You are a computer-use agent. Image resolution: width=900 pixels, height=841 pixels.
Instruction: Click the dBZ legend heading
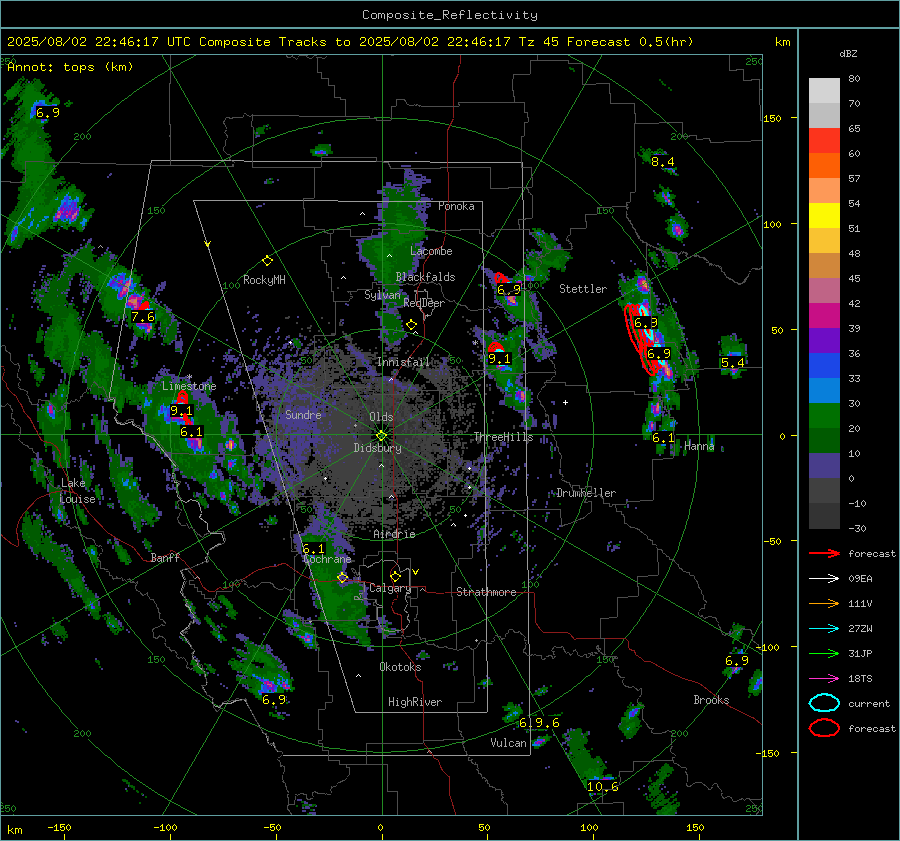[x=848, y=54]
